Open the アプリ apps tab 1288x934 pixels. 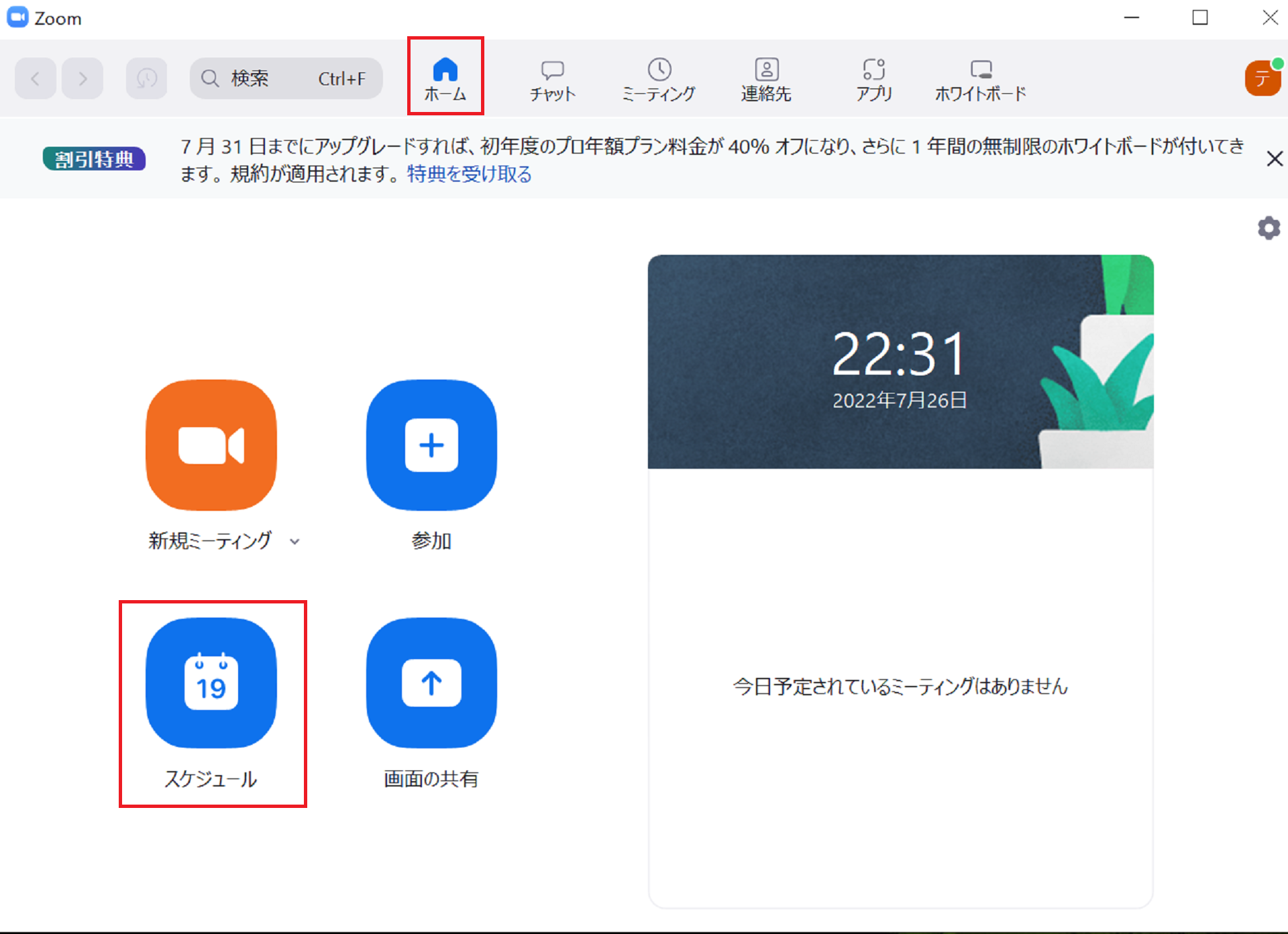tap(873, 80)
